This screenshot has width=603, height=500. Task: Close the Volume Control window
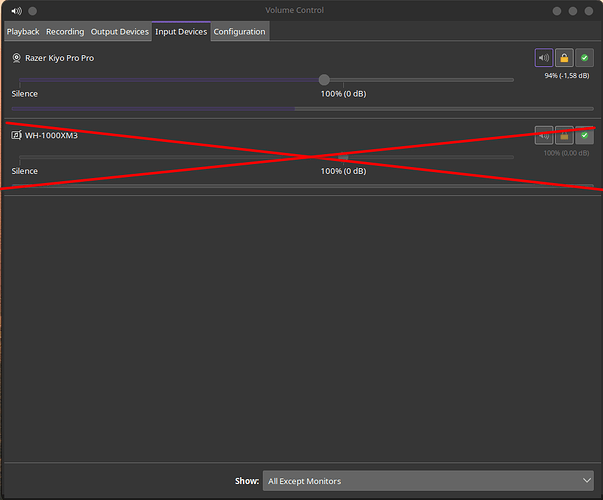tap(589, 11)
